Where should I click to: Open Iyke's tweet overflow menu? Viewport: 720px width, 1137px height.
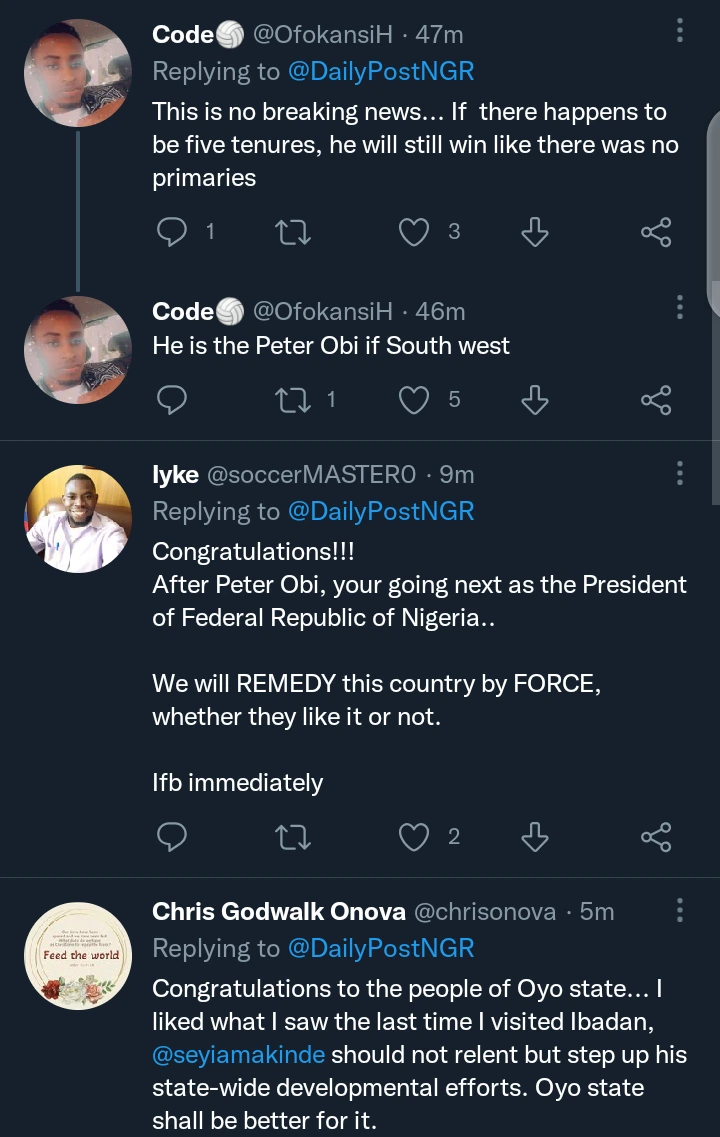(x=680, y=473)
